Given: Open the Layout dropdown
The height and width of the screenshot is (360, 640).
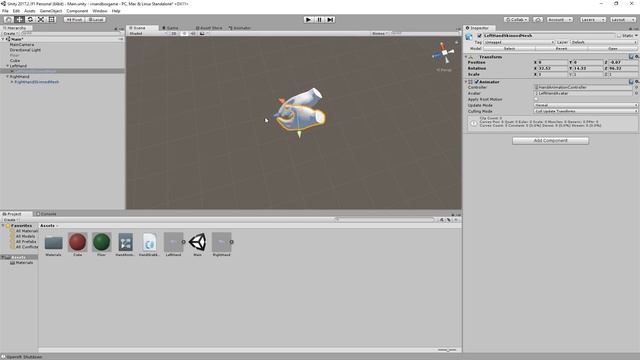Looking at the screenshot, I should (x=622, y=20).
